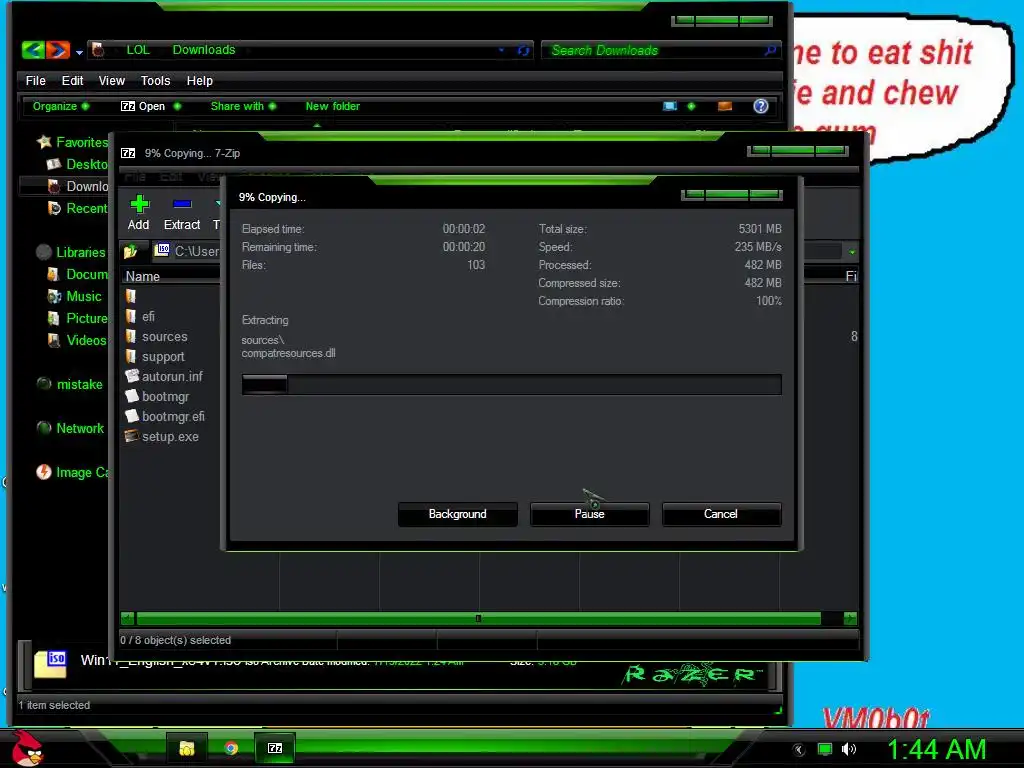The image size is (1024, 768).
Task: Open Pictures library
Action: 78,318
